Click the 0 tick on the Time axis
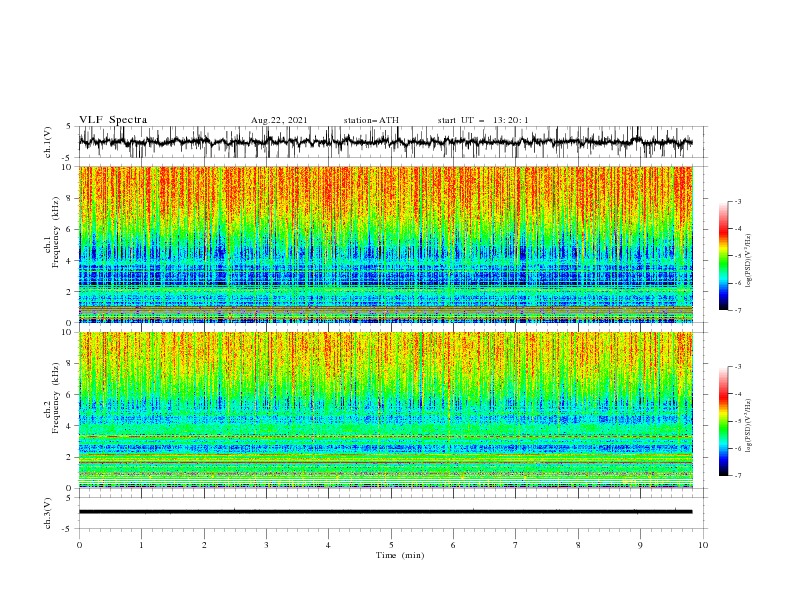 [x=79, y=545]
